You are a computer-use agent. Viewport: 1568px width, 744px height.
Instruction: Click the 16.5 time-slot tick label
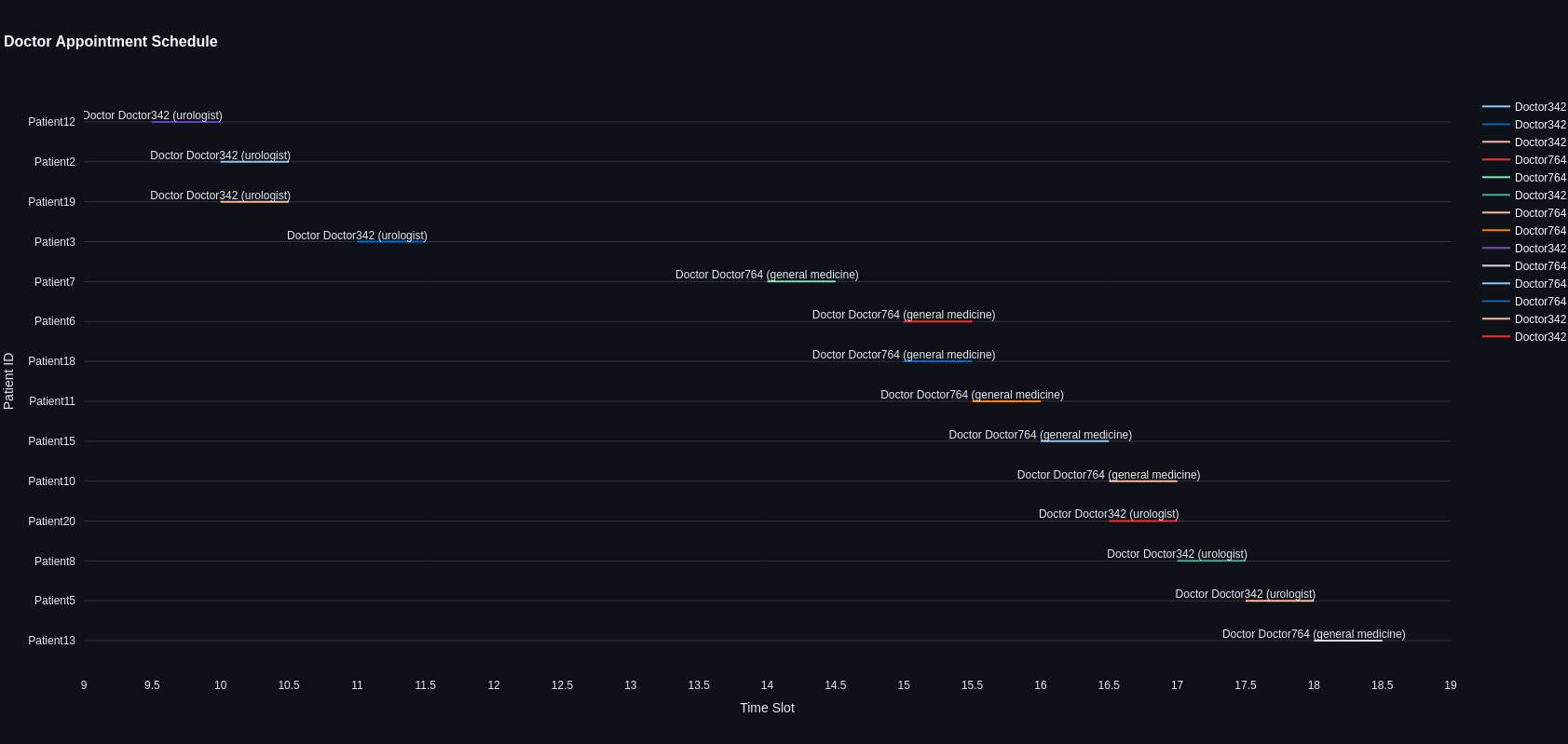tap(1109, 685)
